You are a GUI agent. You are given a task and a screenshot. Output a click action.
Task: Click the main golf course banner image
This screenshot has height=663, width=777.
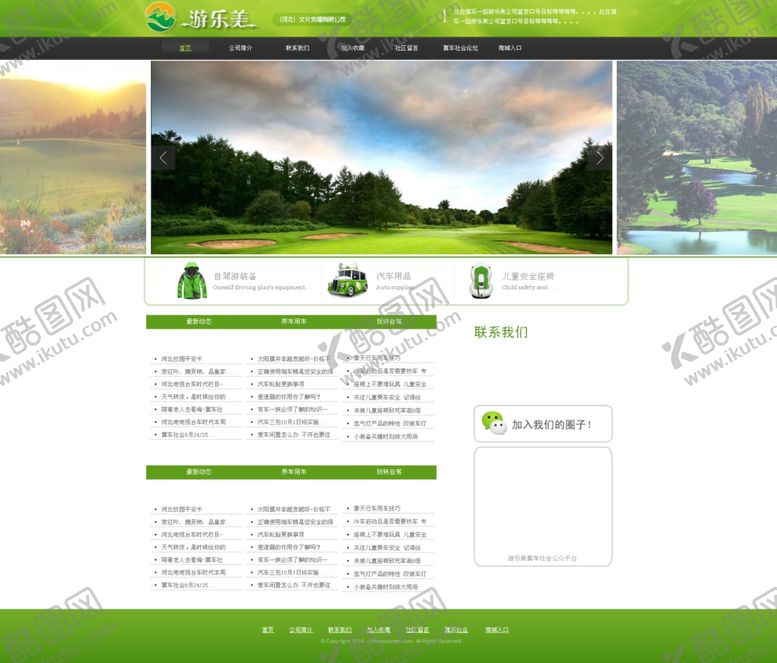point(382,158)
